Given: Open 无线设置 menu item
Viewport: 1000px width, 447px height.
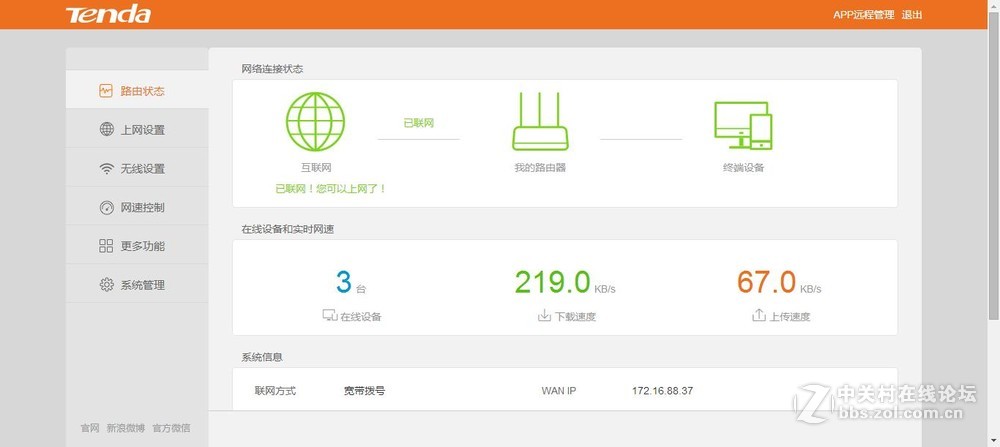Looking at the screenshot, I should coord(142,169).
